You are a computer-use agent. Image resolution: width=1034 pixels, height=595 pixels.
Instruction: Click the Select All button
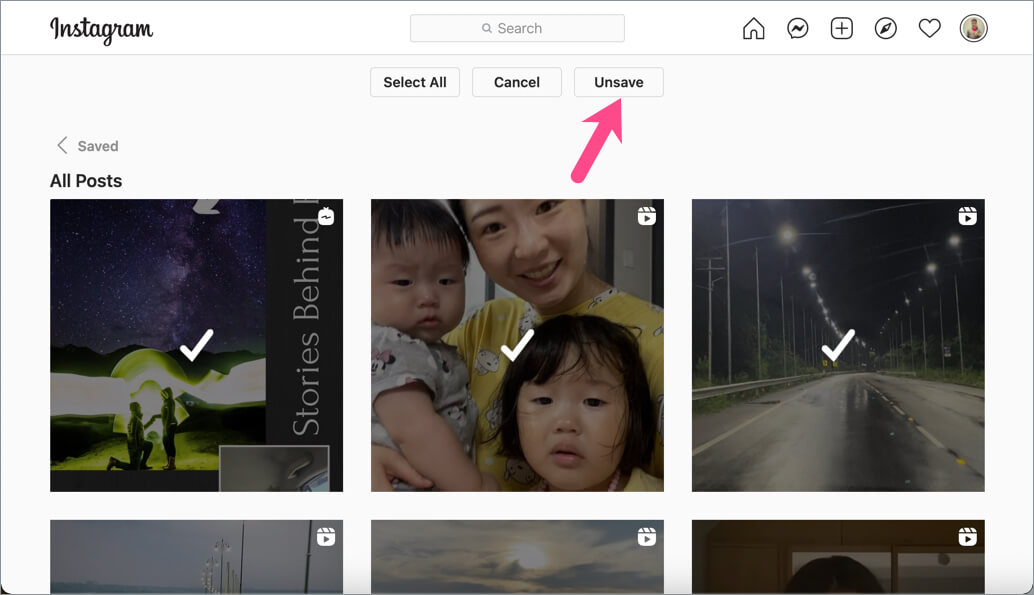click(x=415, y=82)
